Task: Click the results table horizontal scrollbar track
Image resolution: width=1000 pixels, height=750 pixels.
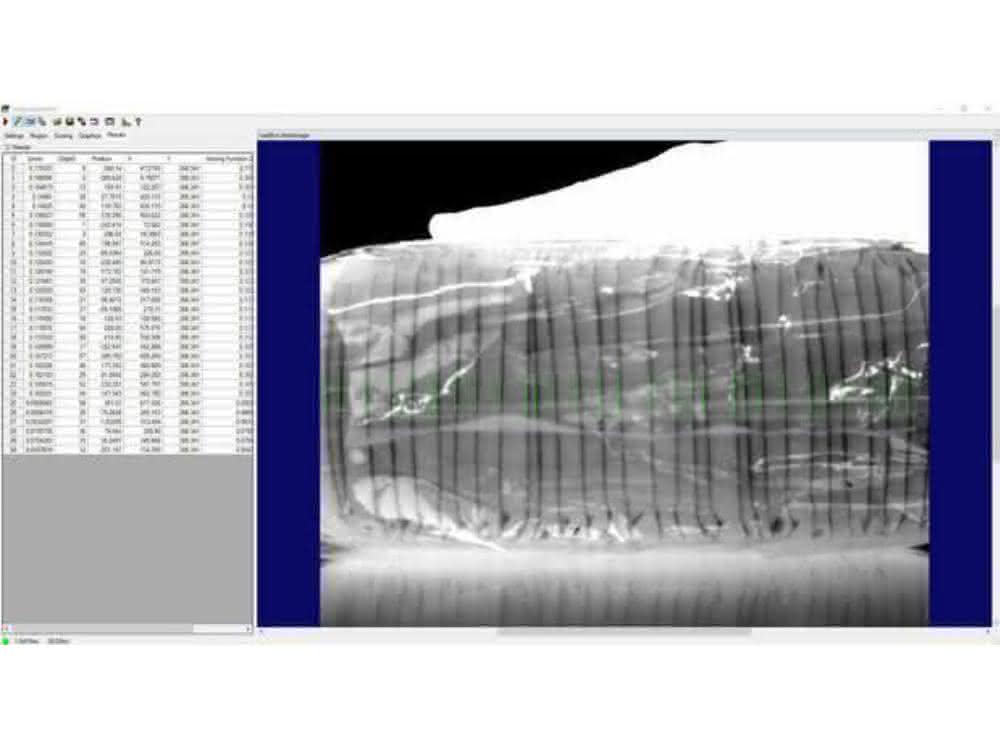Action: 126,629
